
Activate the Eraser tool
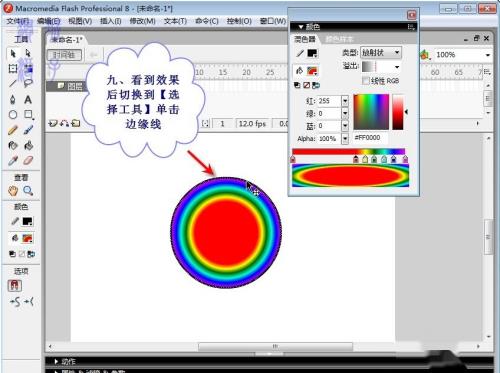pyautogui.click(x=28, y=161)
